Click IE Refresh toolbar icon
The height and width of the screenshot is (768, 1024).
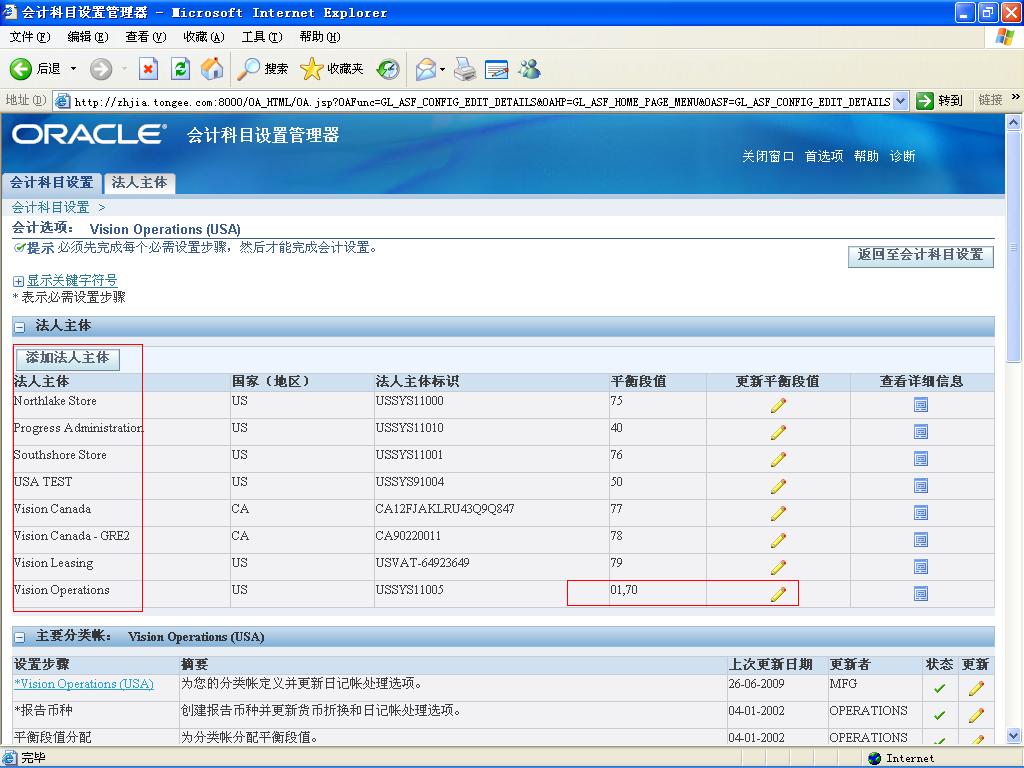click(x=180, y=69)
